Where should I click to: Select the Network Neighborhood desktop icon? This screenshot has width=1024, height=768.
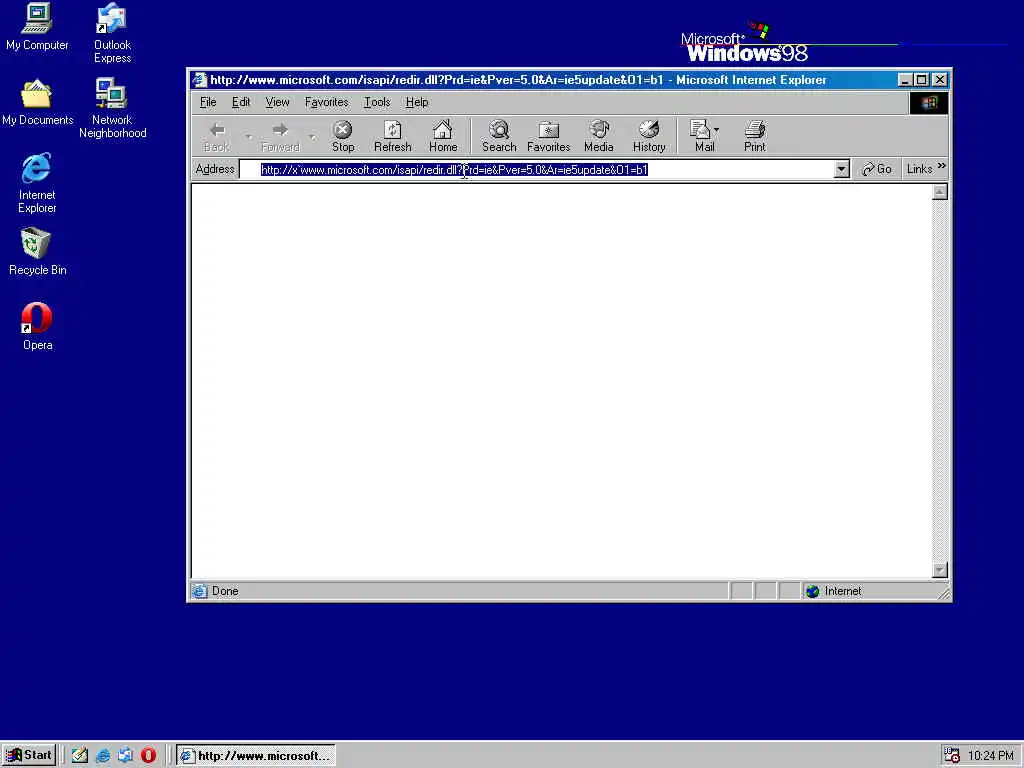coord(112,108)
